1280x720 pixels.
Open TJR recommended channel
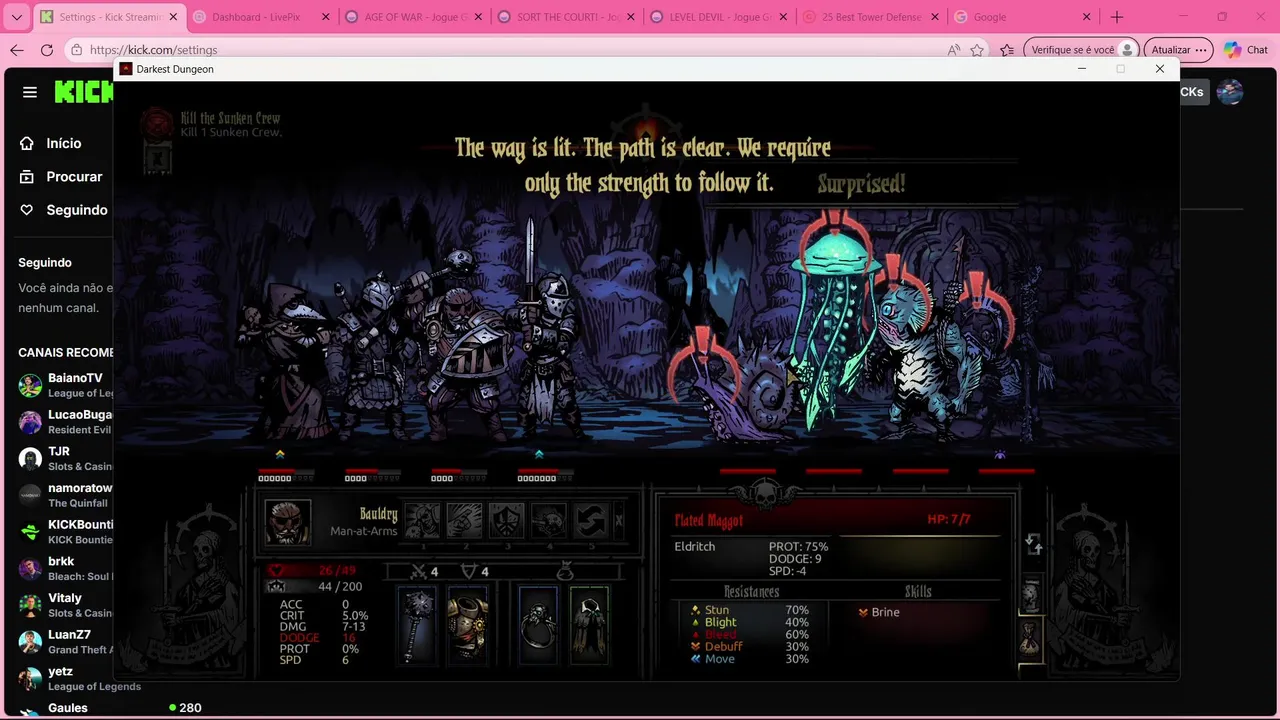pyautogui.click(x=65, y=458)
